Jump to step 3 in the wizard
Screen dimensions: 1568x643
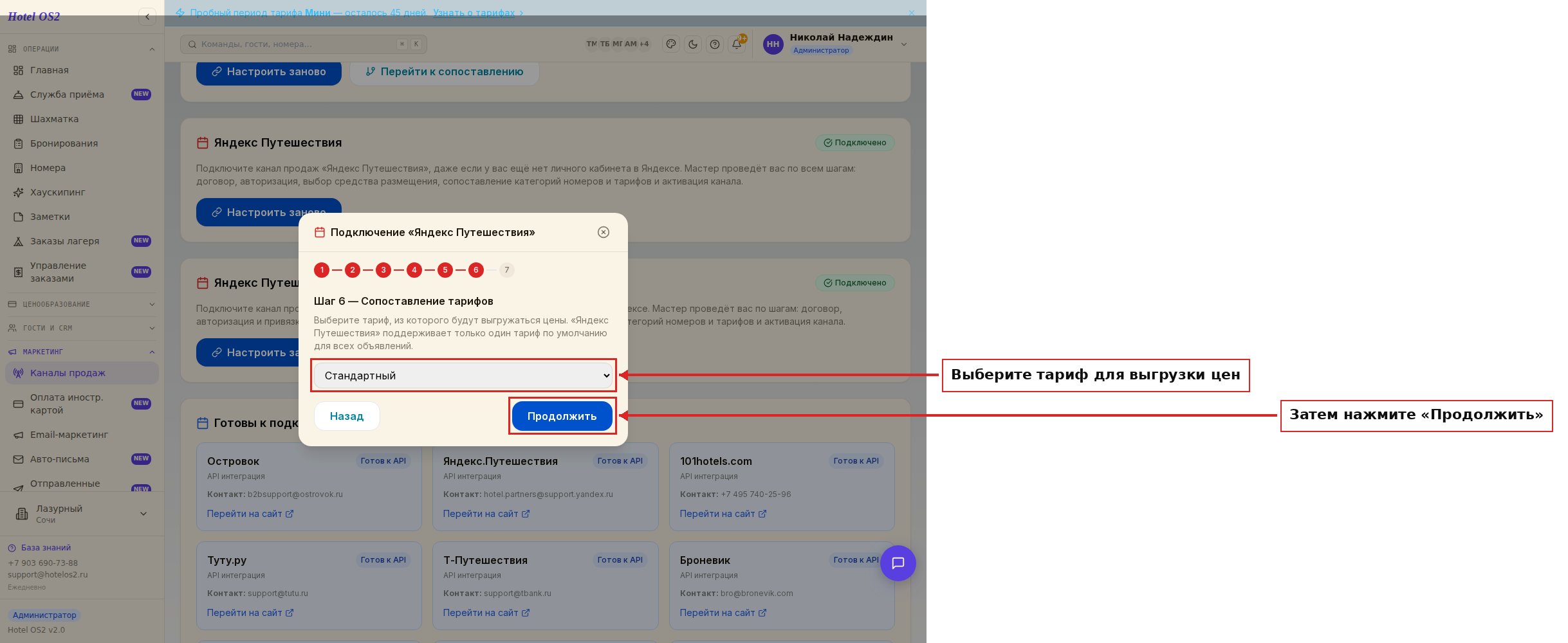[383, 270]
